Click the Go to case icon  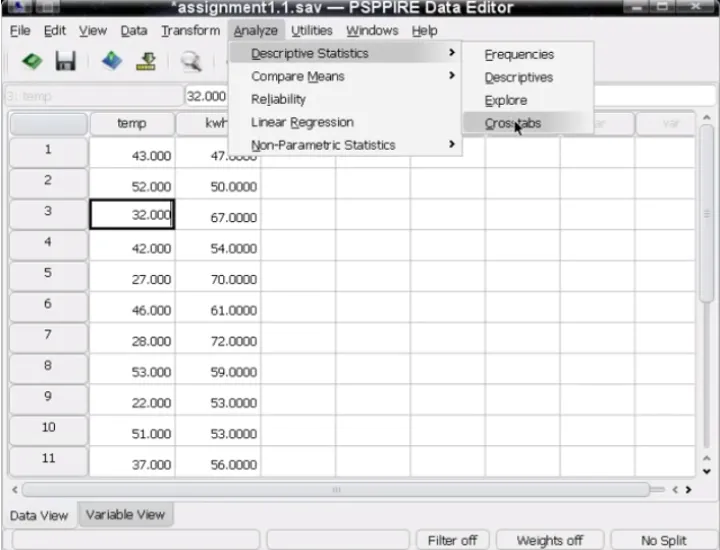146,62
